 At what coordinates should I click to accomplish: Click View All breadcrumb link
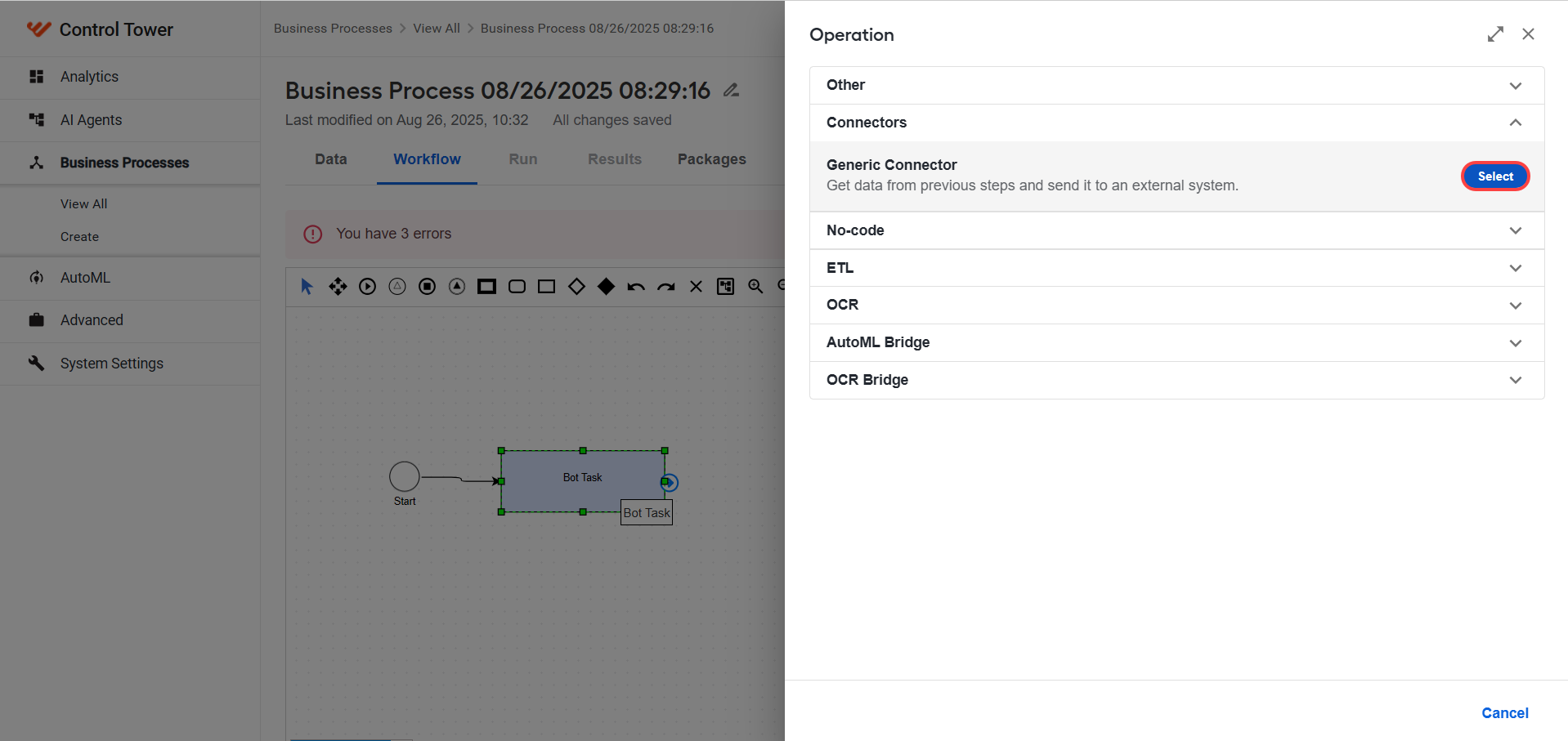(x=437, y=29)
